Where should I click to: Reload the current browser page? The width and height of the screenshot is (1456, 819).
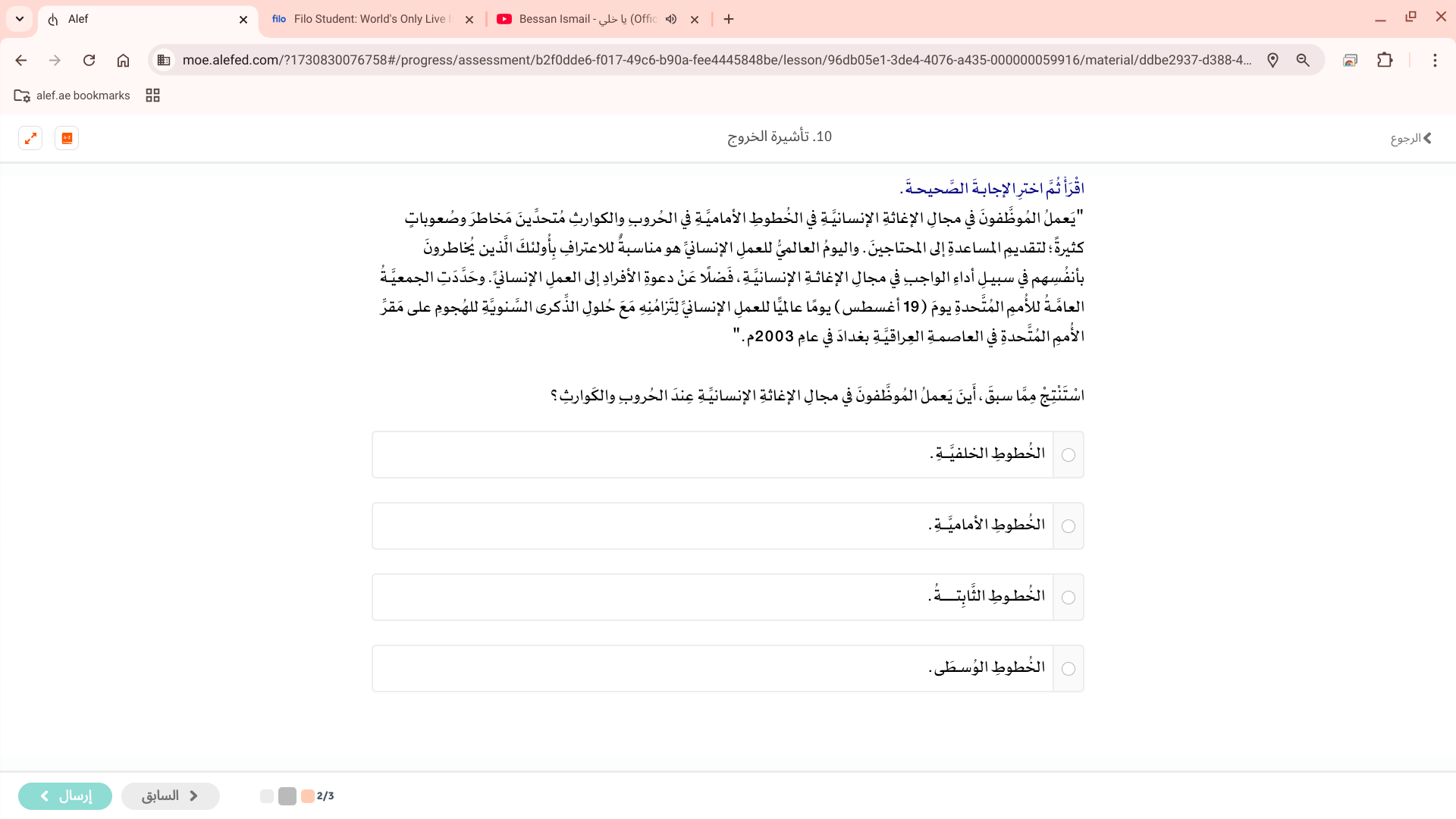(89, 60)
